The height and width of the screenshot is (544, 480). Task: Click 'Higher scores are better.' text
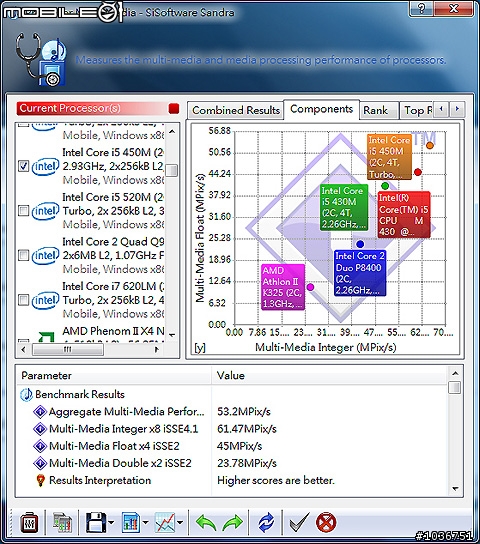(x=276, y=481)
